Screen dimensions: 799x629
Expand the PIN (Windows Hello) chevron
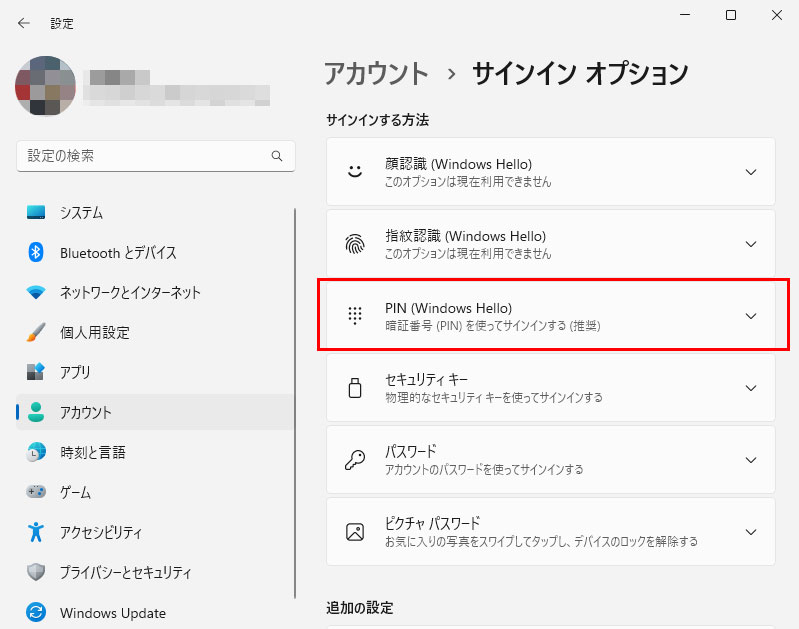751,316
